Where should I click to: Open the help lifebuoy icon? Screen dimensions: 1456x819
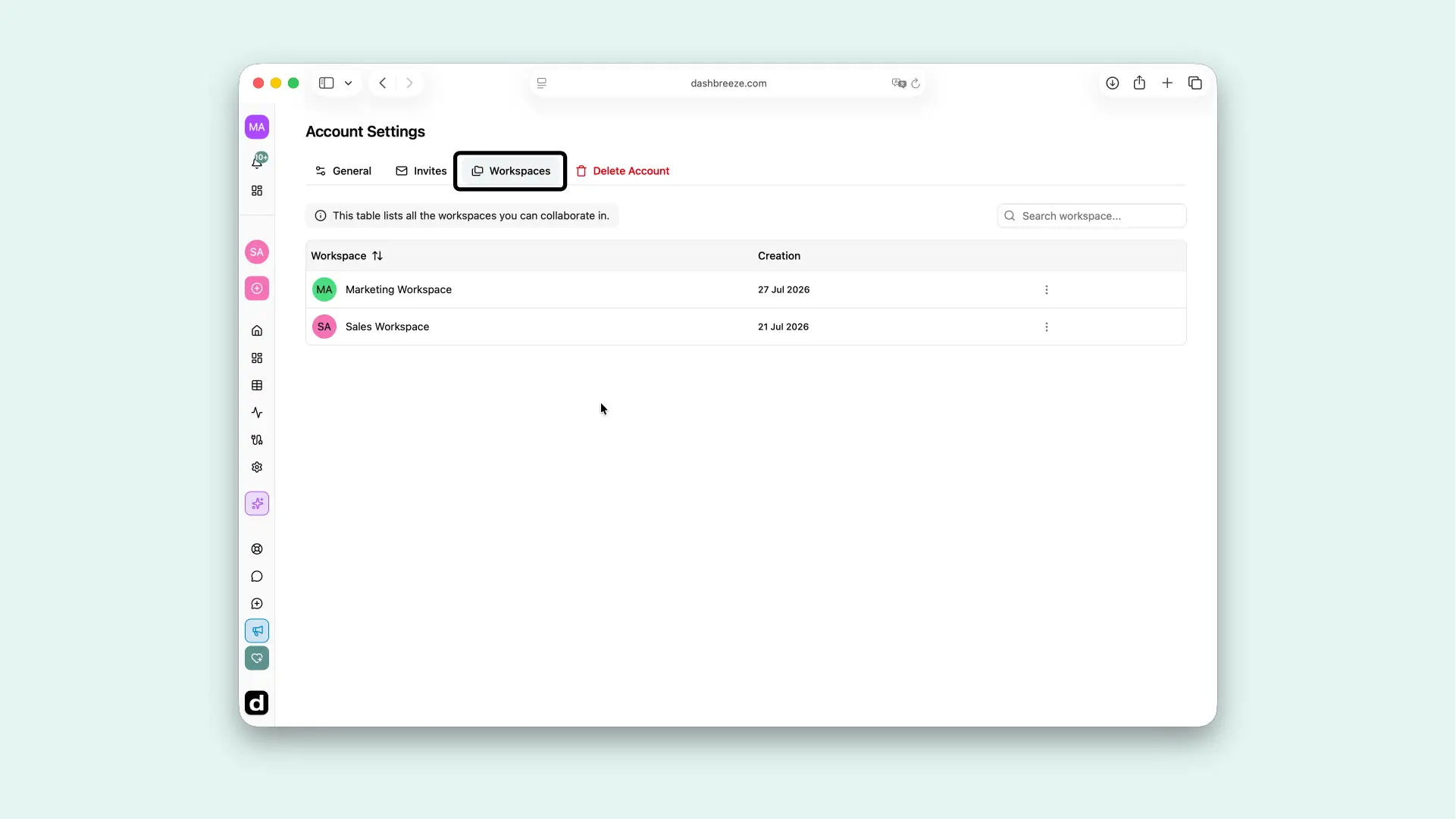(x=257, y=549)
